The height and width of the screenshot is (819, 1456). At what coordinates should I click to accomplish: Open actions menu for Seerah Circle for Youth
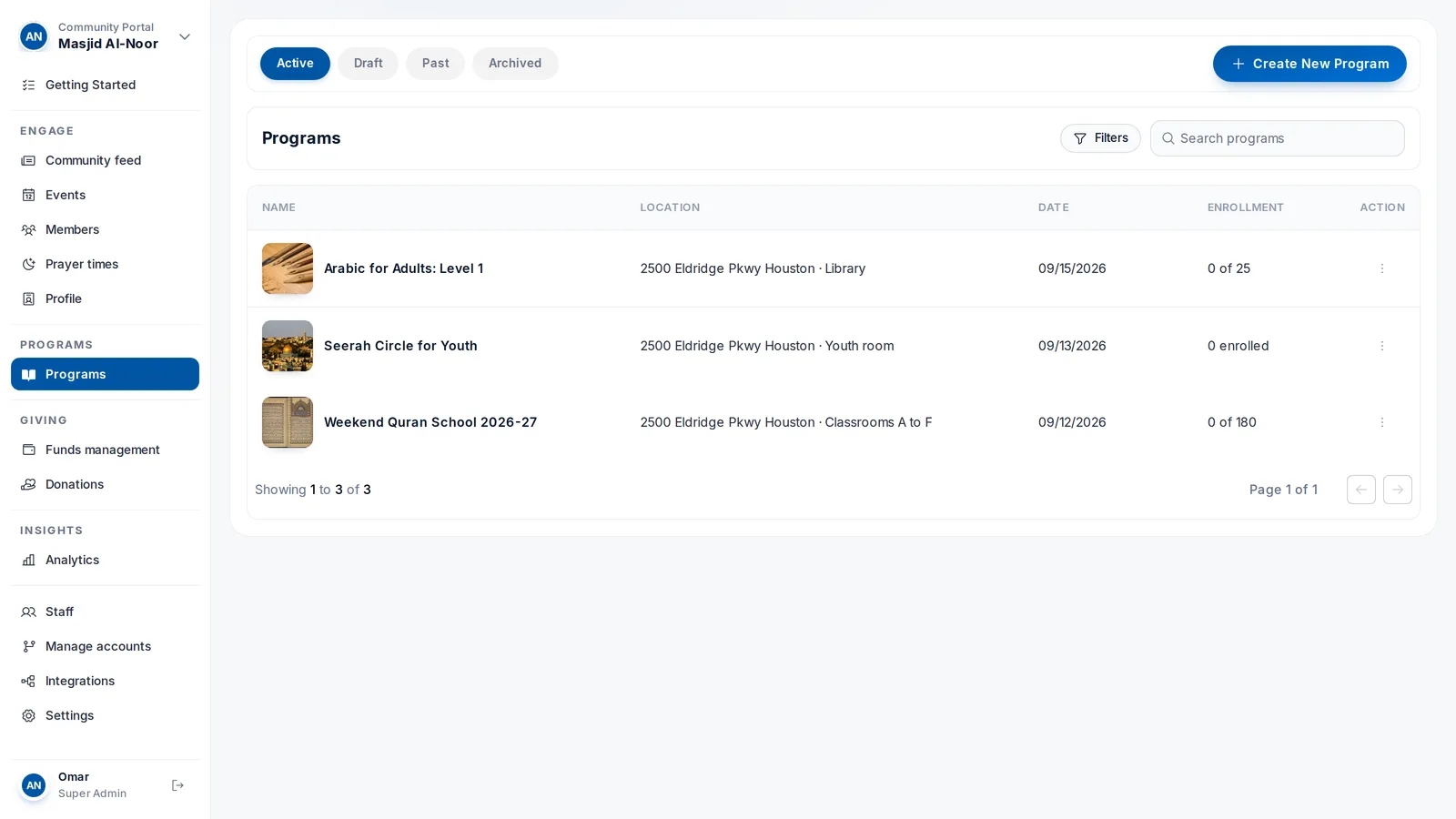pyautogui.click(x=1381, y=346)
